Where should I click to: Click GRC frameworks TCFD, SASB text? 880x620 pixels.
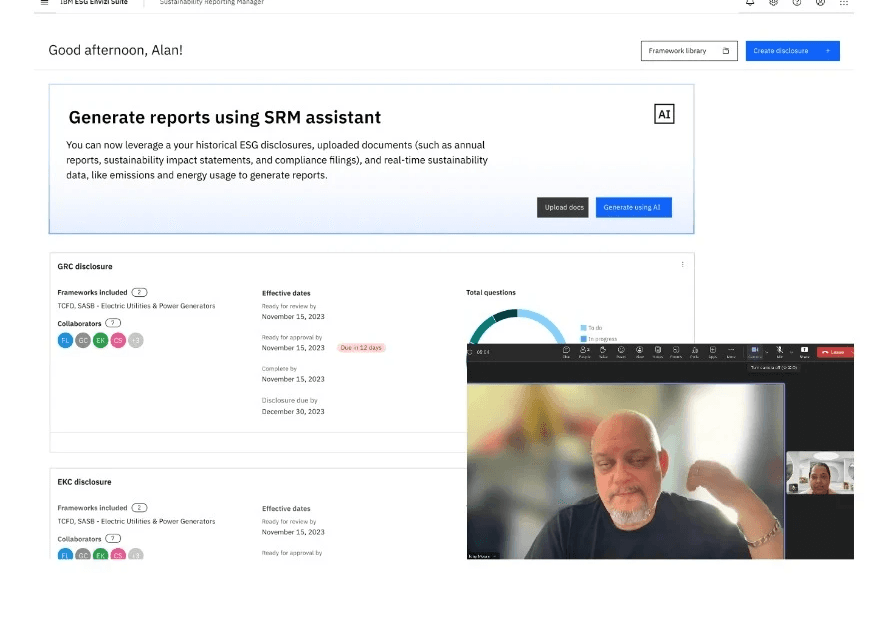click(x=136, y=306)
